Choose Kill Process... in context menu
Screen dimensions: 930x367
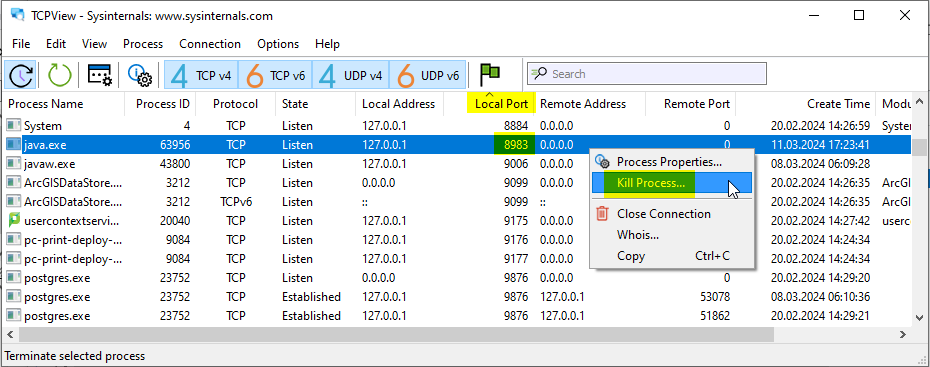671,183
